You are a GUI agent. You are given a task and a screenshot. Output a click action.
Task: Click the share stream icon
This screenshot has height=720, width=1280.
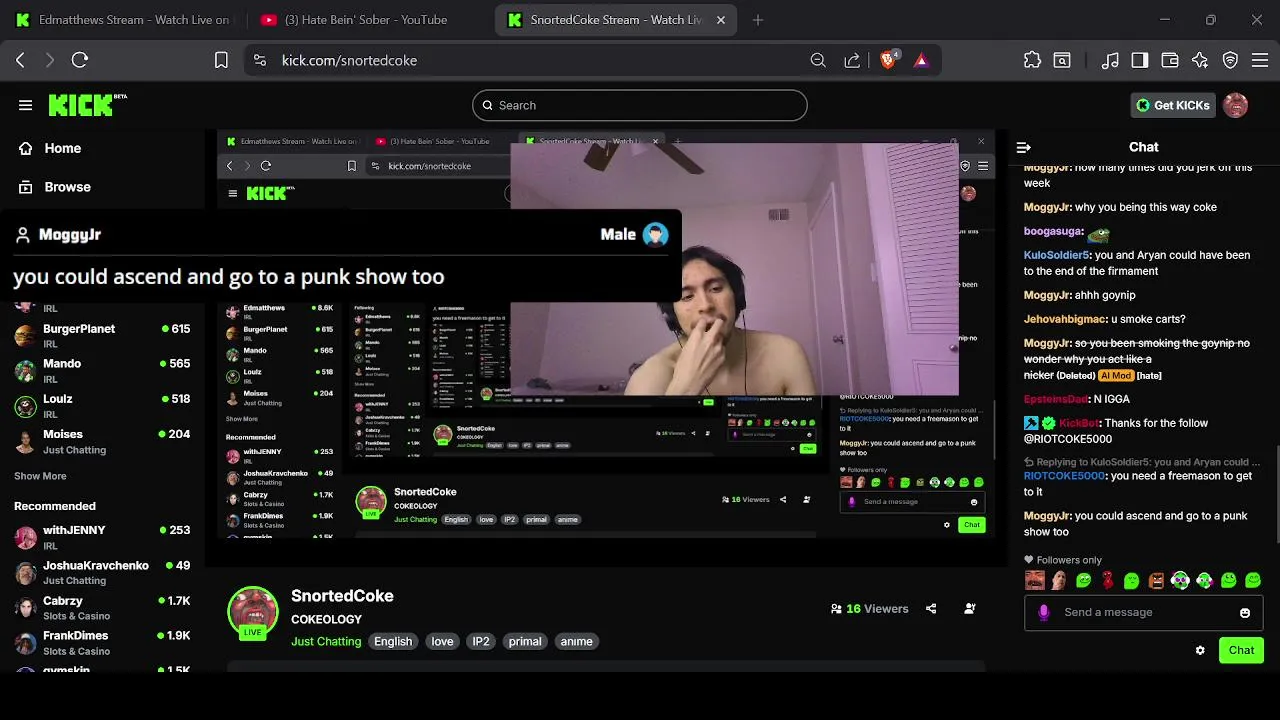point(931,608)
